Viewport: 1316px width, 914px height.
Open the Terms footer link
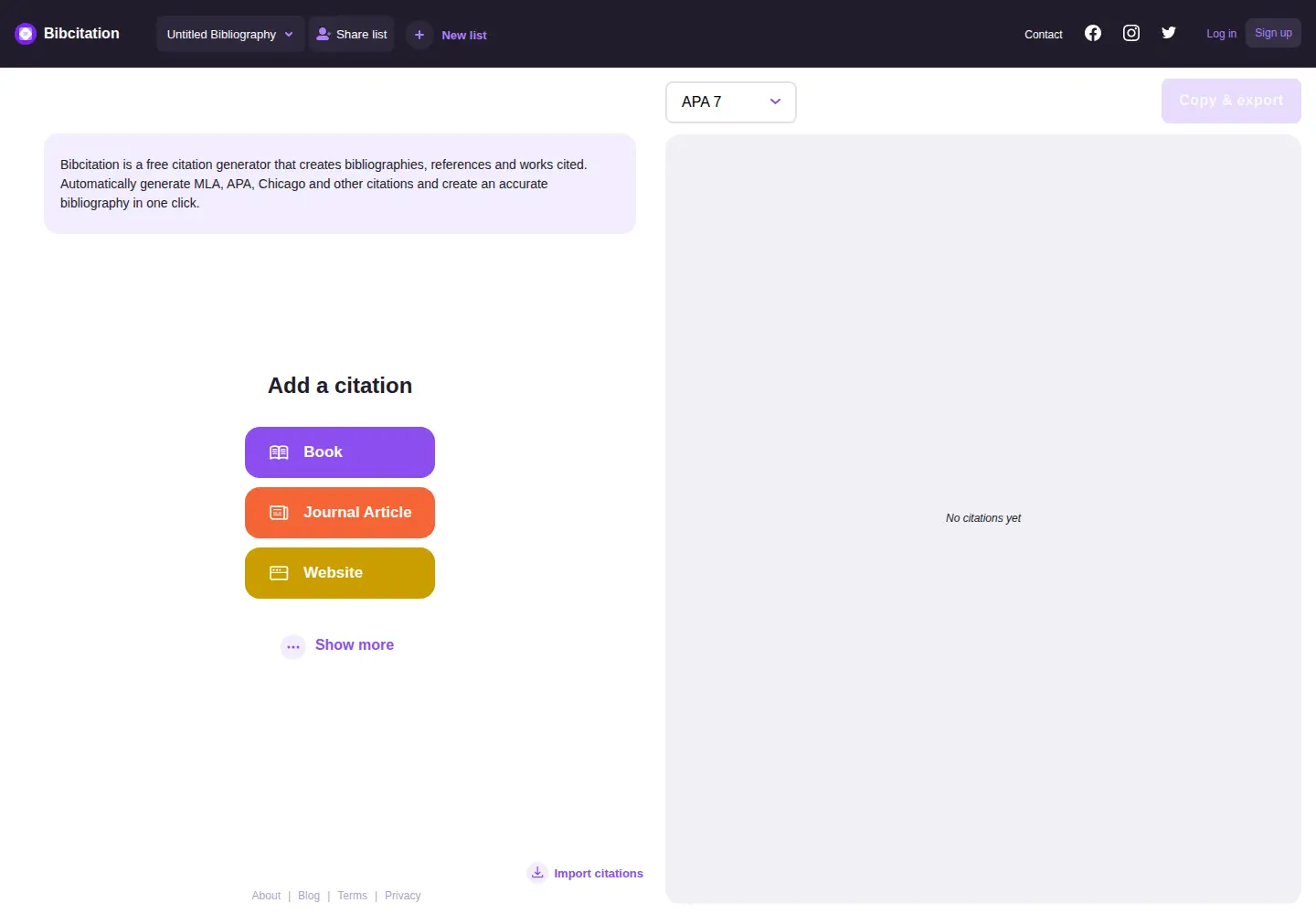point(352,896)
